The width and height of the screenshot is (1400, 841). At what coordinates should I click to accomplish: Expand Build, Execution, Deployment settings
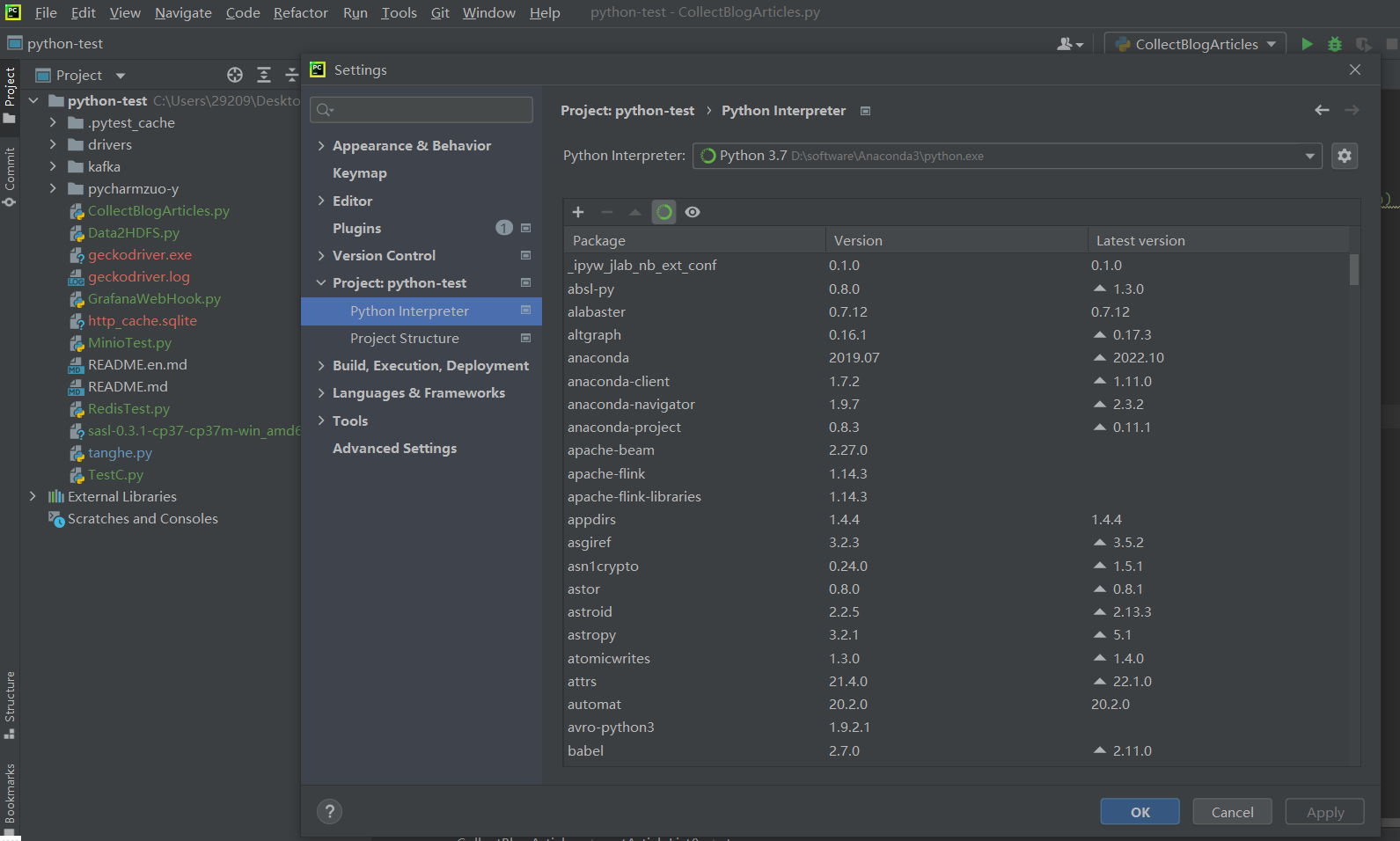tap(321, 366)
